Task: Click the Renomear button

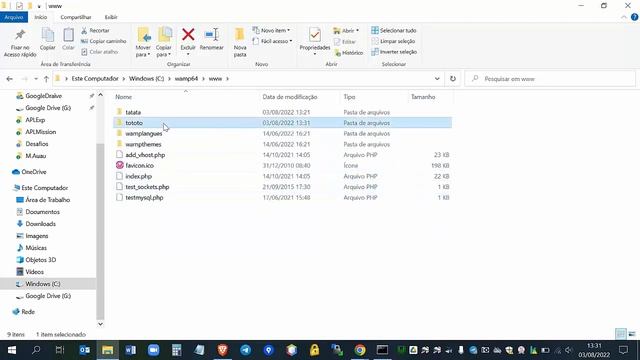Action: tap(211, 40)
